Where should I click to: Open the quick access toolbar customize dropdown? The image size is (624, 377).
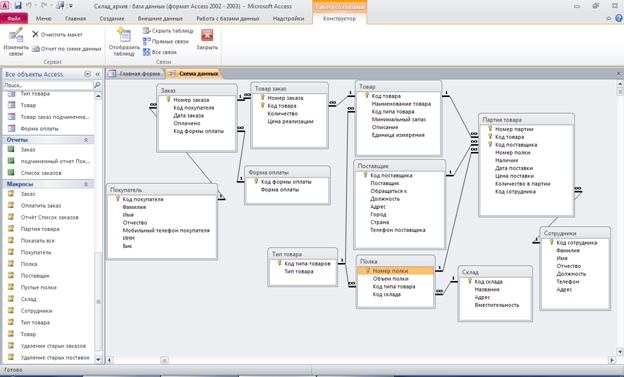coord(71,6)
